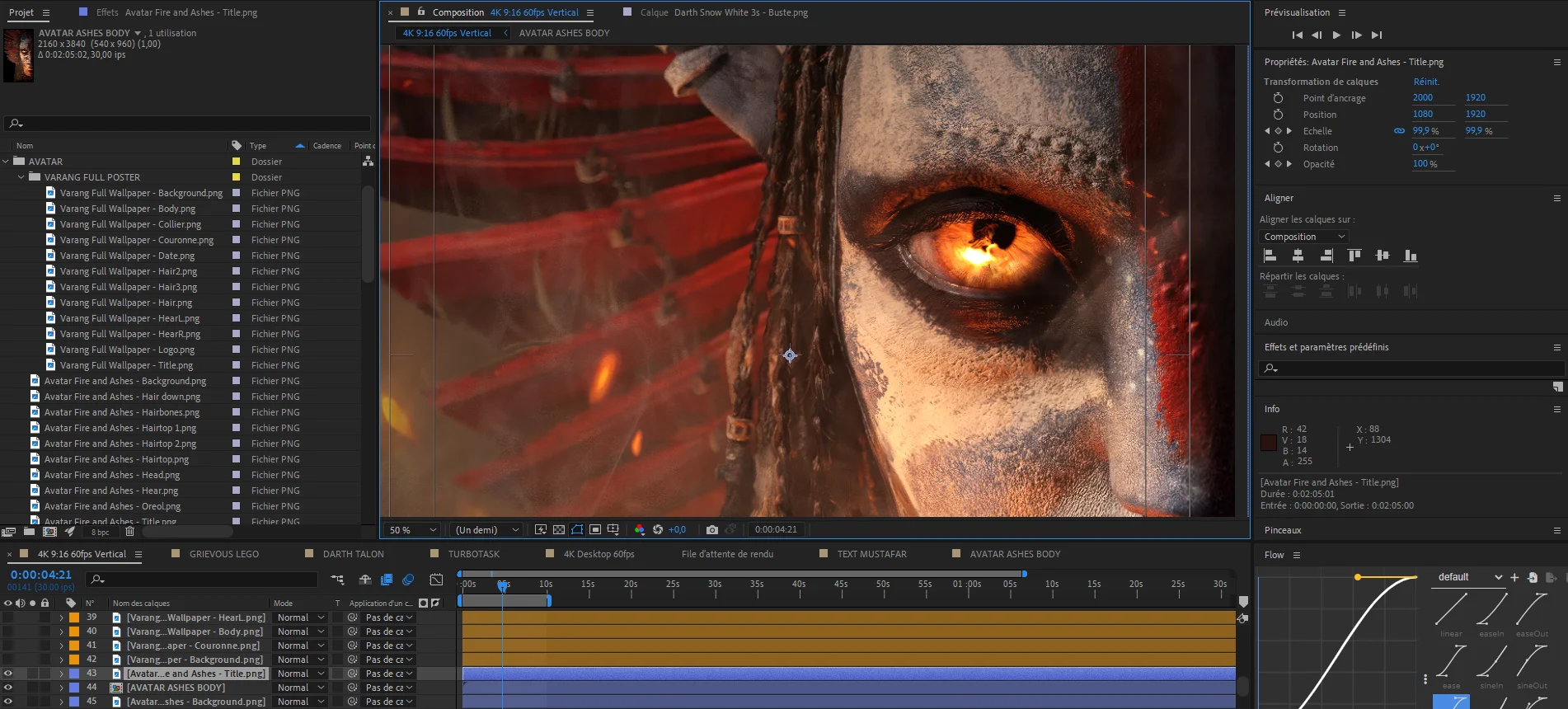
Task: Enable motion blur for timeline layers
Action: point(408,580)
